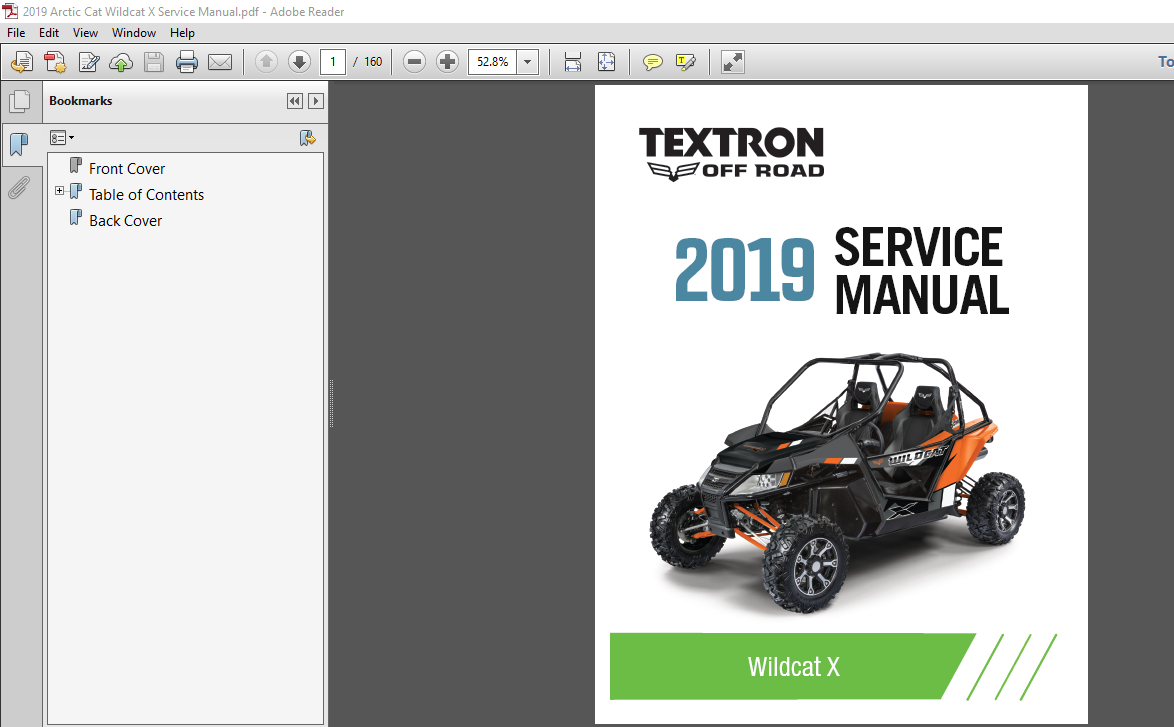
Task: Click the Print icon
Action: pyautogui.click(x=186, y=62)
